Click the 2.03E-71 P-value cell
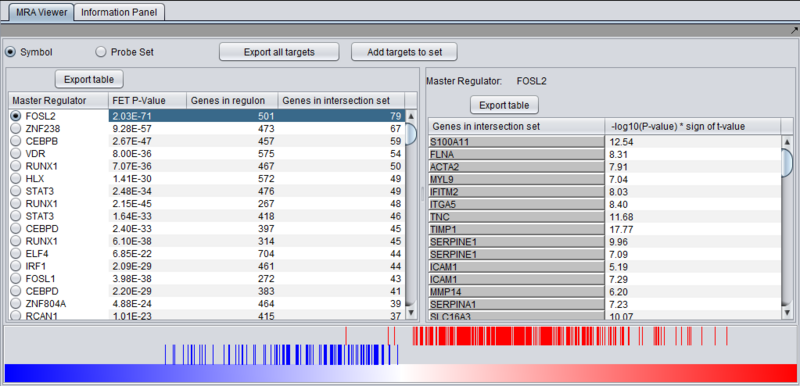This screenshot has height=386, width=800. (x=147, y=116)
